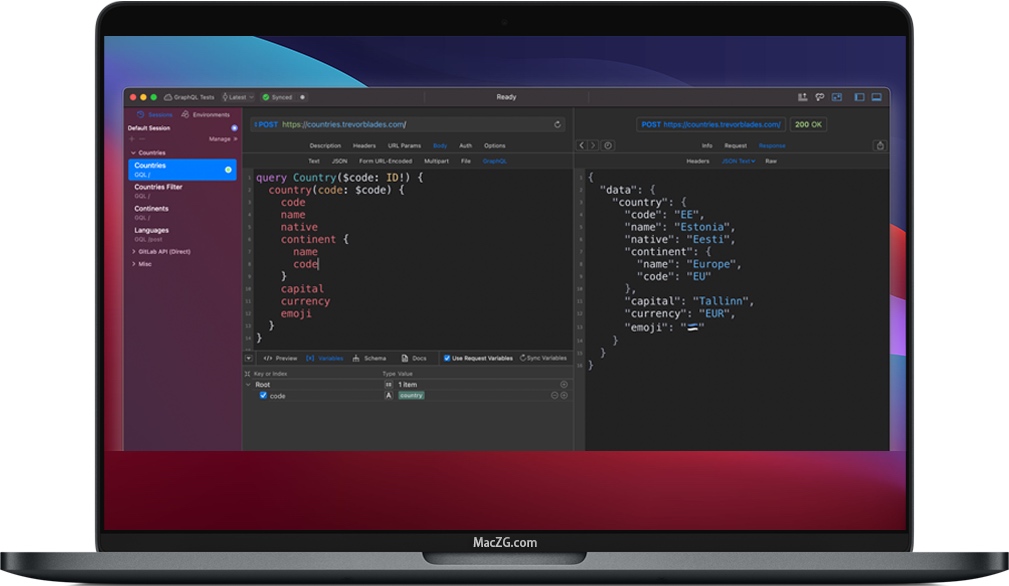1009x586 pixels.
Task: Open the JSON Text format dropdown
Action: click(738, 161)
